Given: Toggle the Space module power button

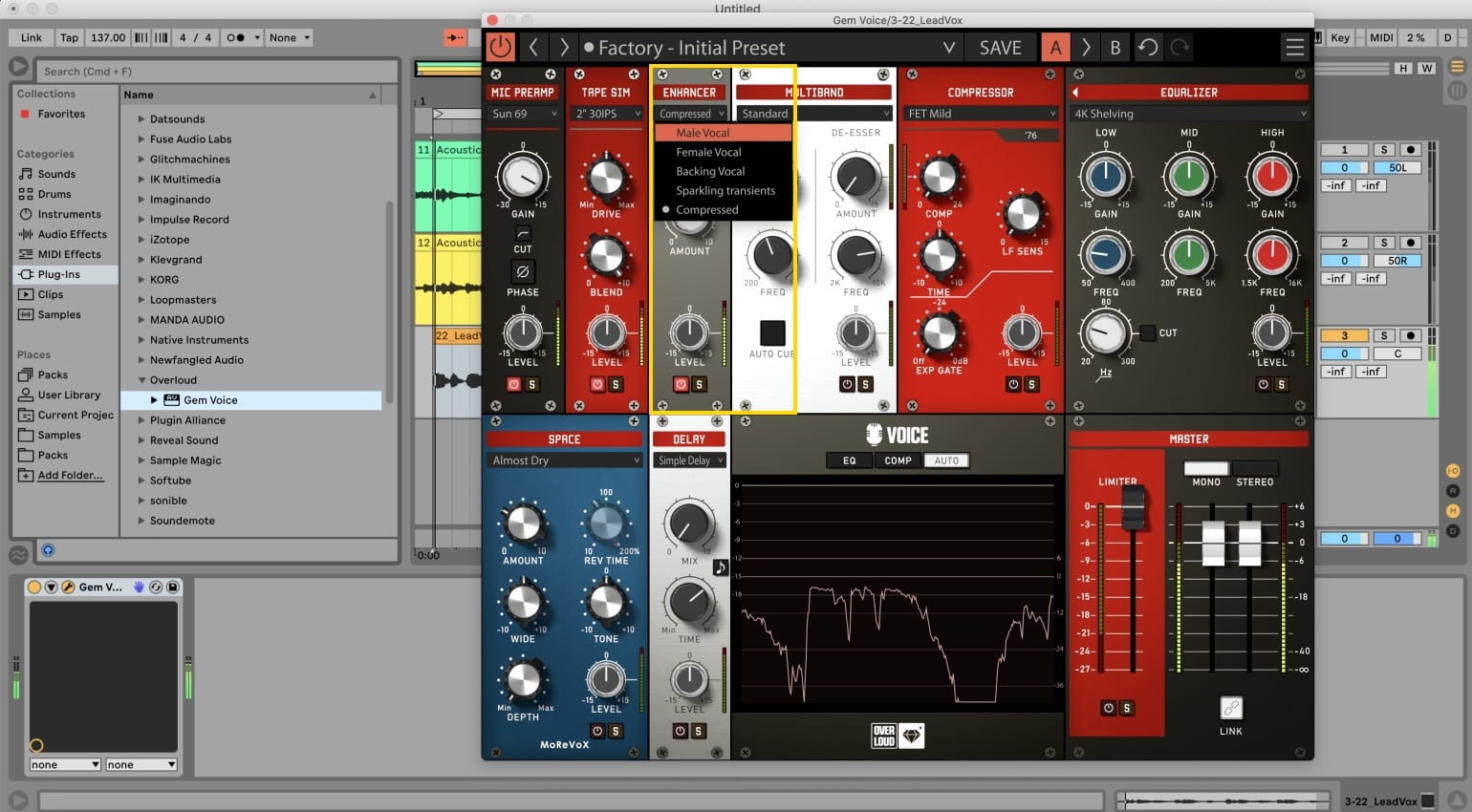Looking at the screenshot, I should coord(597,731).
